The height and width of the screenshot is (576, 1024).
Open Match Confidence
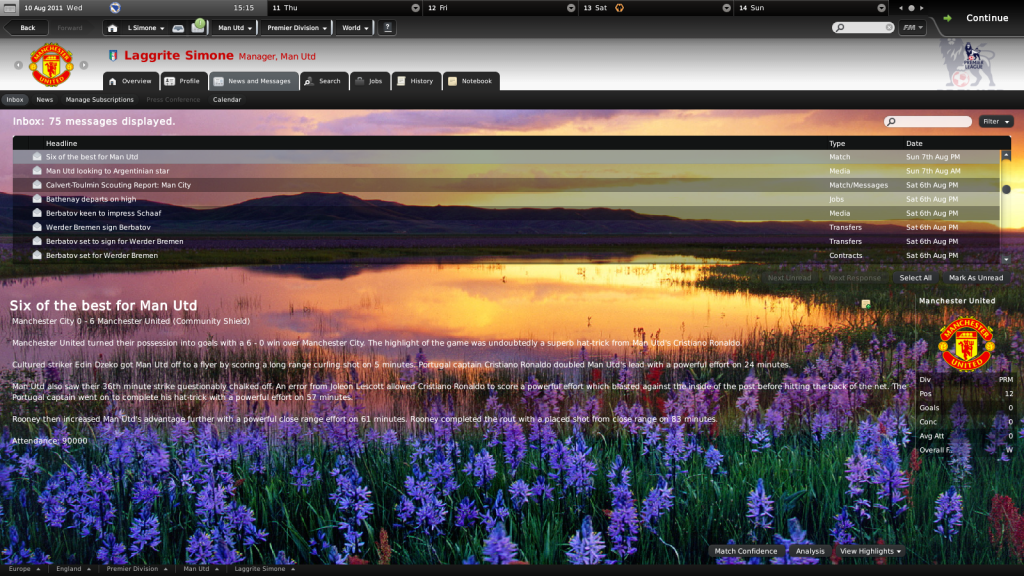pyautogui.click(x=746, y=551)
